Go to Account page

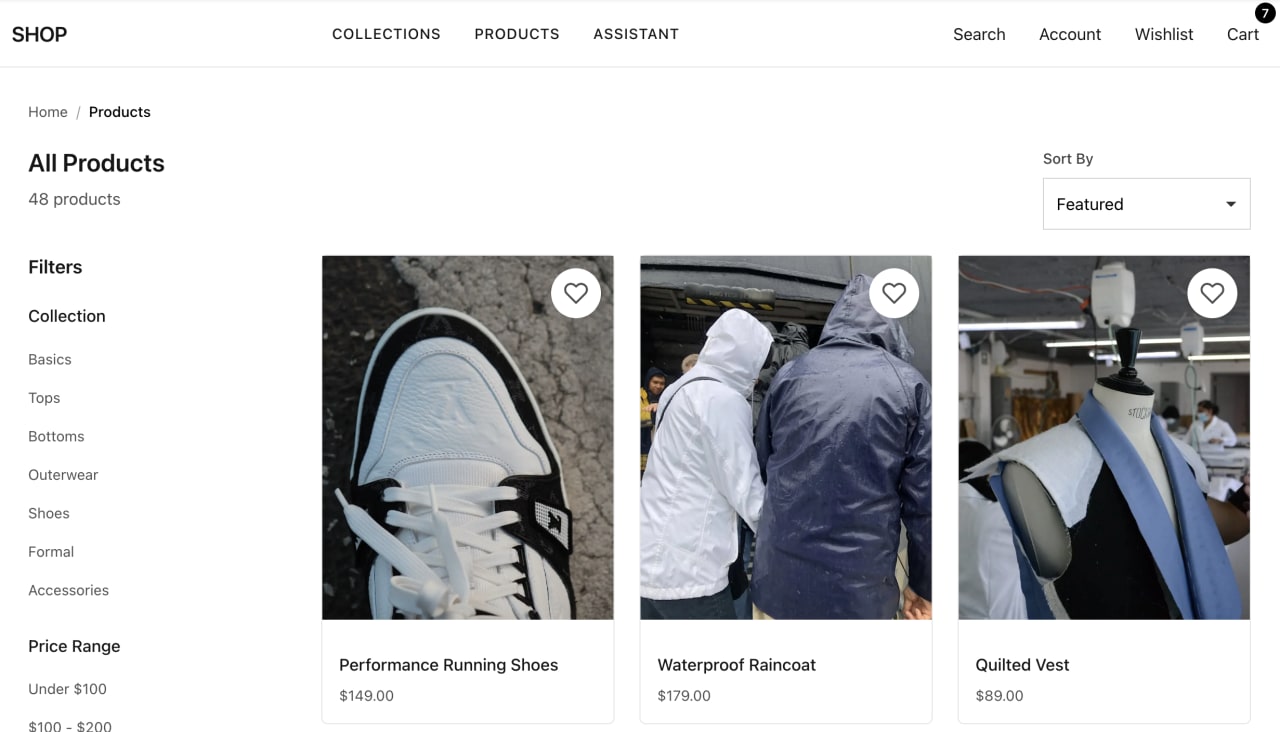pos(1070,34)
